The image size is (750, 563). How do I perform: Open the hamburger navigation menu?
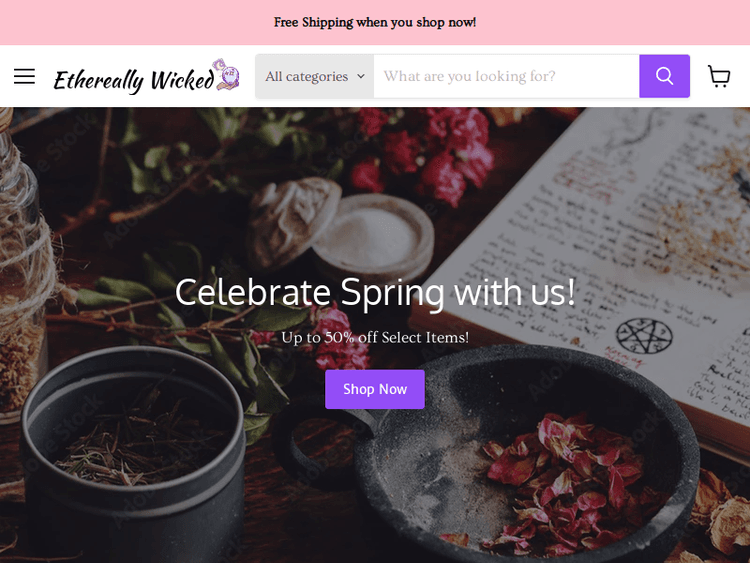click(24, 76)
